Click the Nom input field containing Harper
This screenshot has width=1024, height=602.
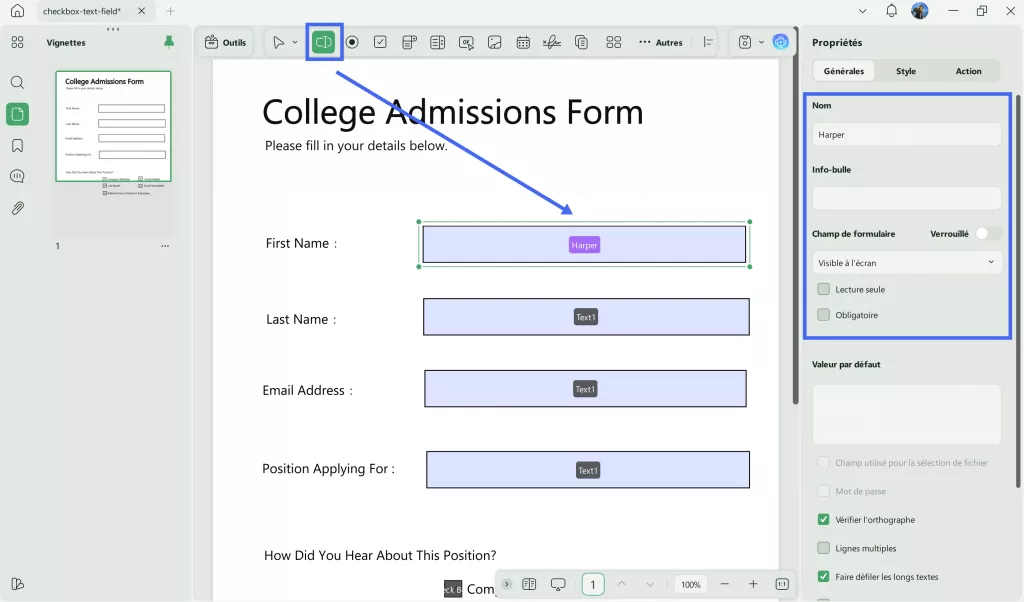(x=906, y=135)
